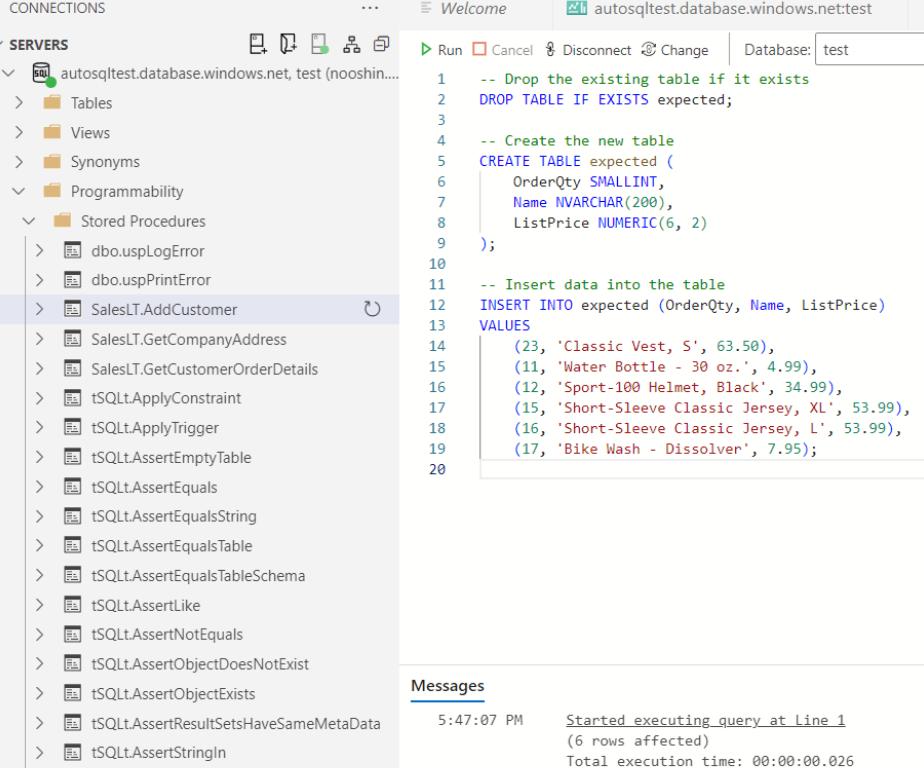Click 'CREATE TABLE expected (' code line
This screenshot has width=924, height=768.
pyautogui.click(x=576, y=161)
